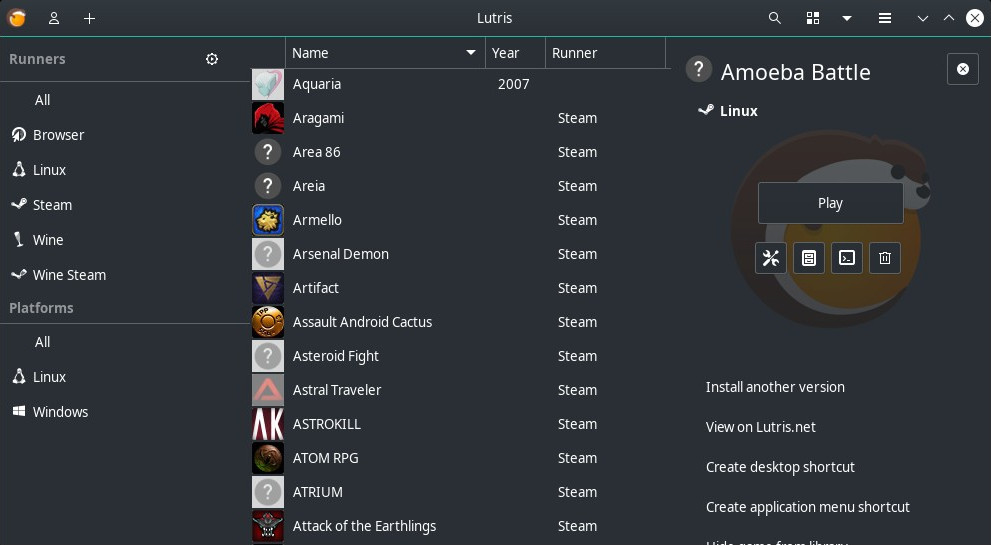The image size is (991, 545).
Task: Click the Aquaria game thumbnail
Action: 268,84
